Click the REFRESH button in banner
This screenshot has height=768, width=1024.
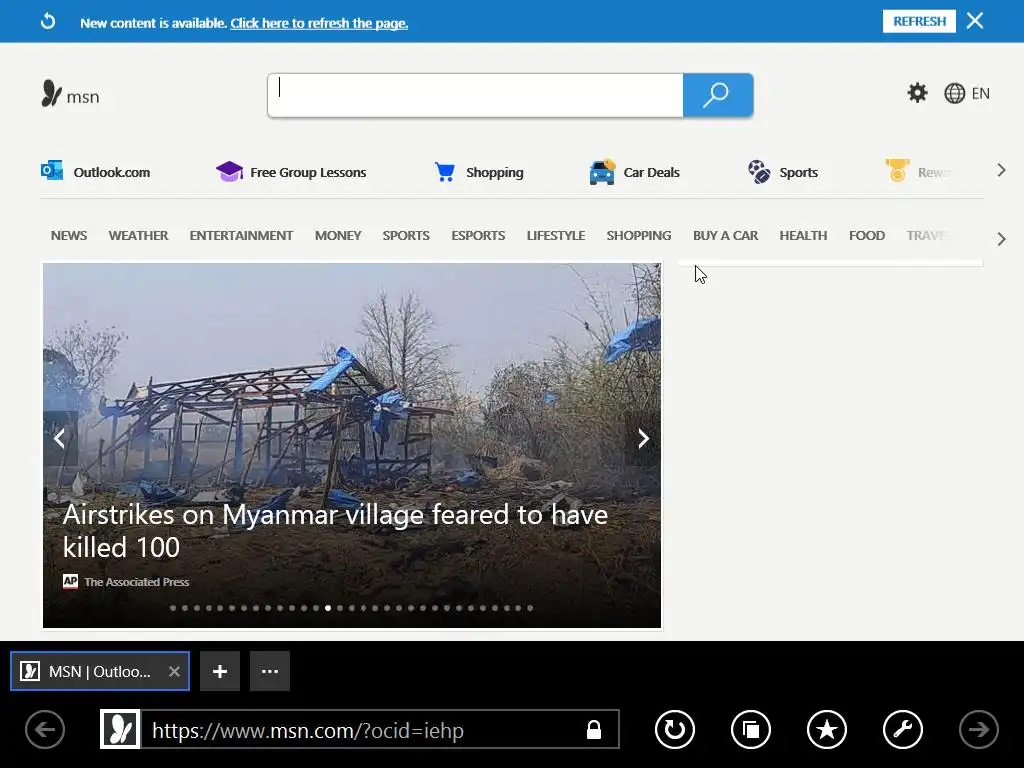(x=919, y=21)
